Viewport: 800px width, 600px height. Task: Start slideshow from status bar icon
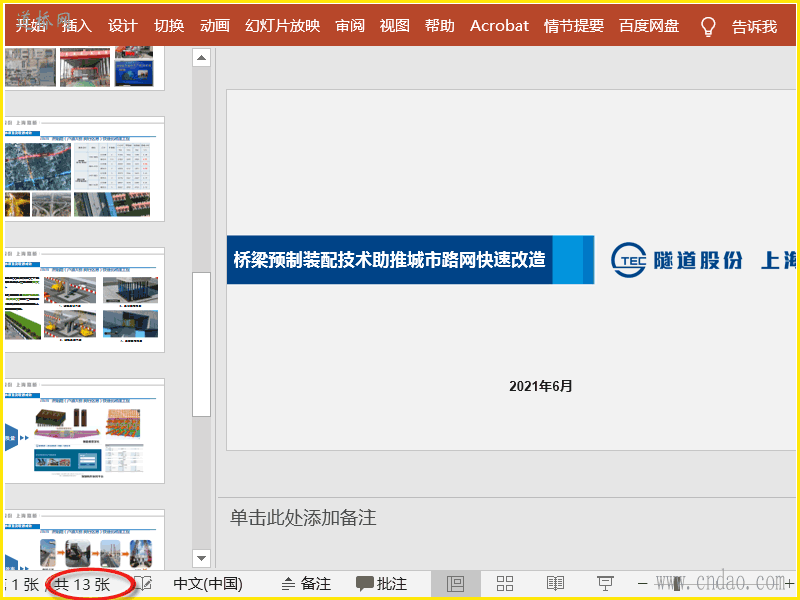click(x=605, y=584)
